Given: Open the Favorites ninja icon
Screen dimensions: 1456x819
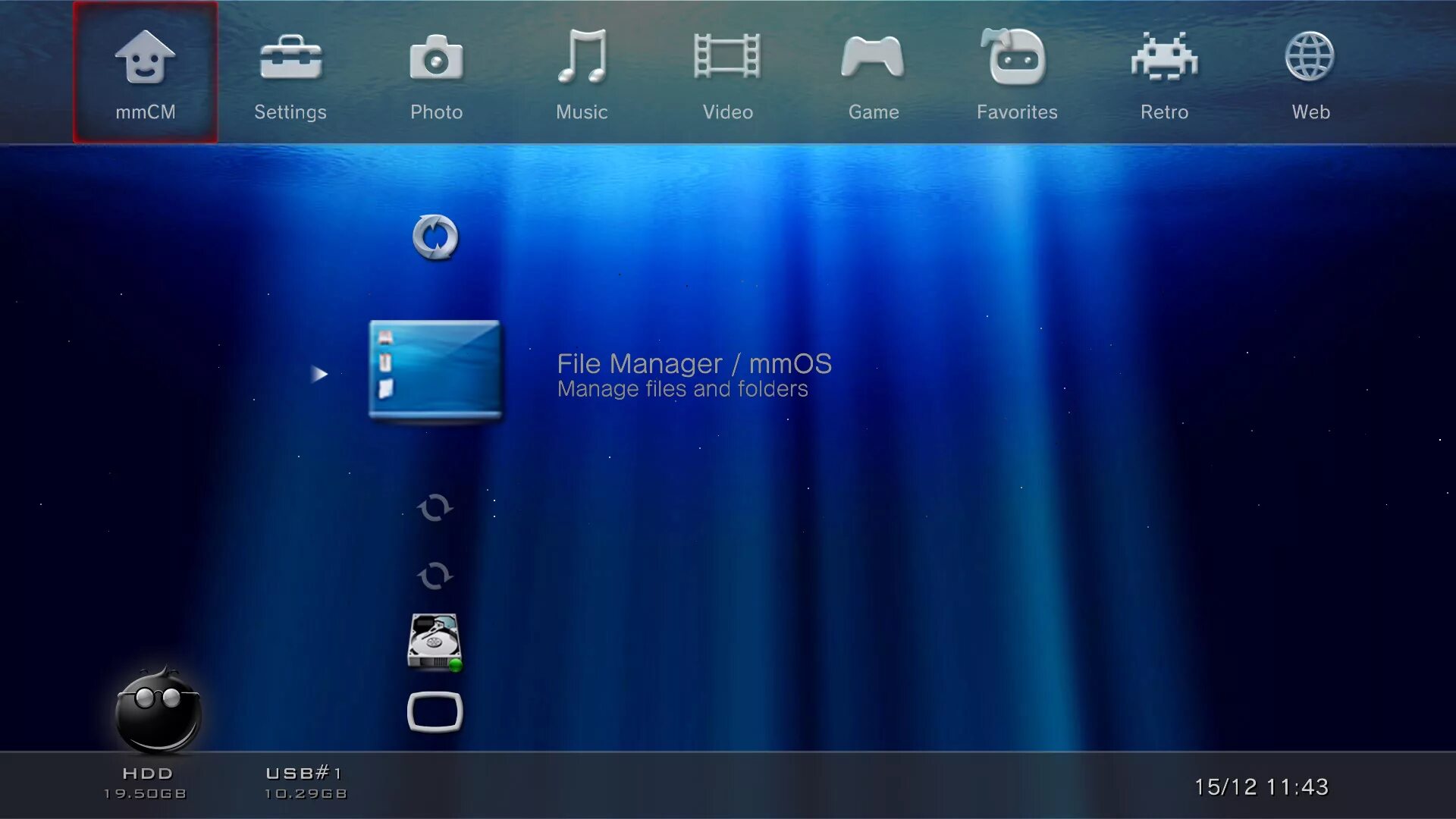Looking at the screenshot, I should (1016, 58).
